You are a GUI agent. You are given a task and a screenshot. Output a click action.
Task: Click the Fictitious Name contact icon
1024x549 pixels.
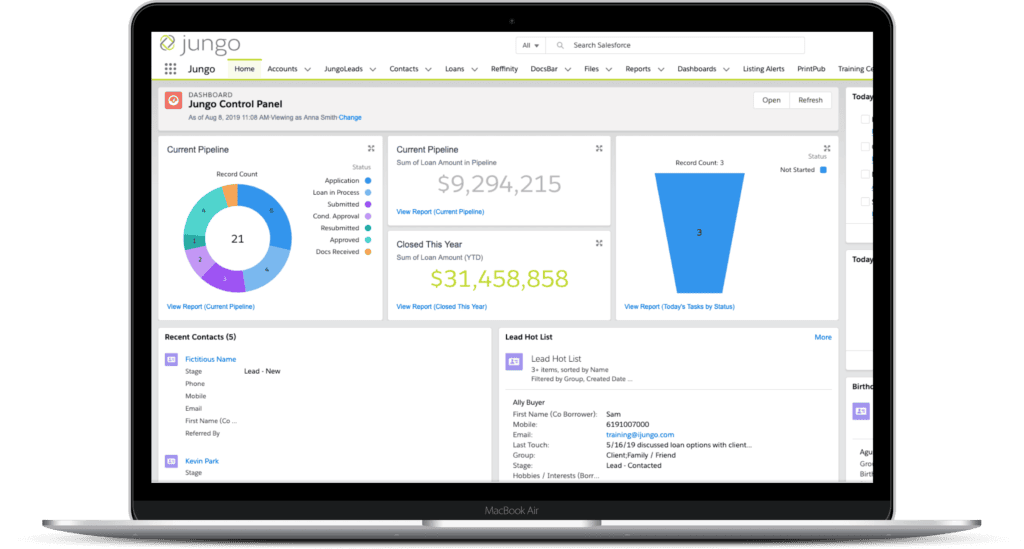[x=171, y=359]
